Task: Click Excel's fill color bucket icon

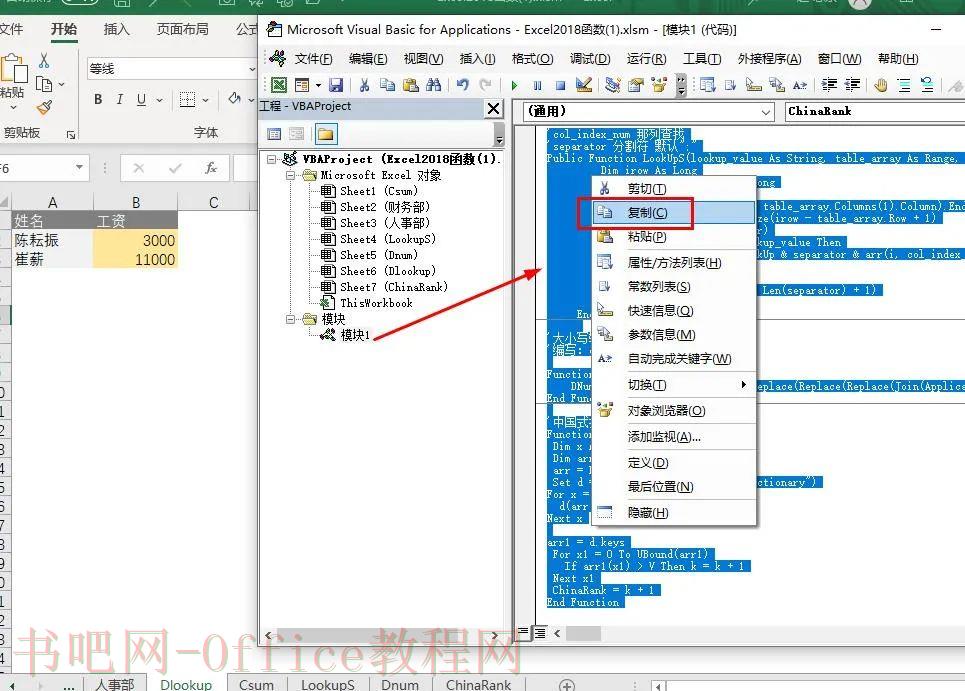Action: pos(234,98)
